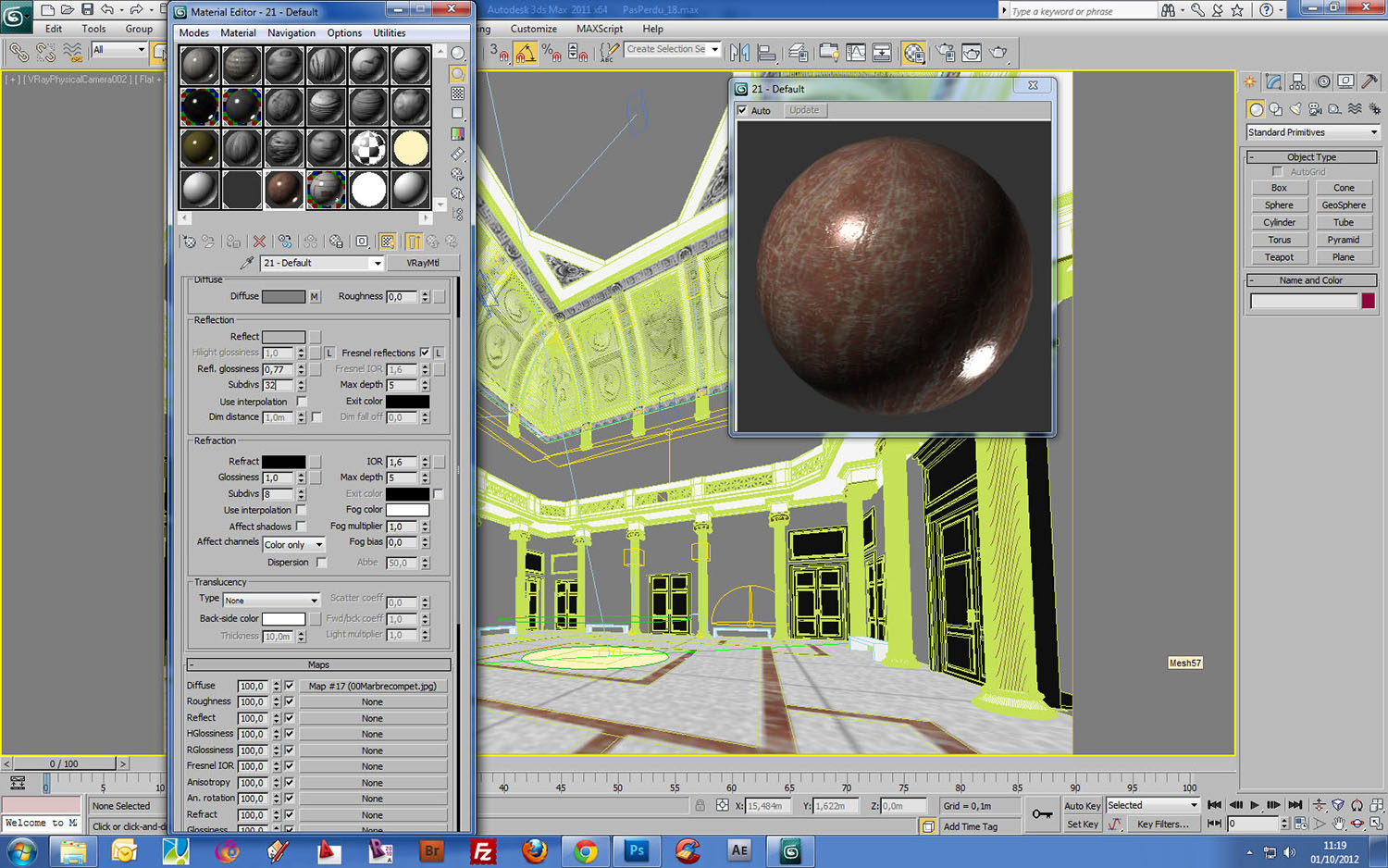Open the Utilities hammer panel
The image size is (1388, 868).
pyautogui.click(x=1369, y=82)
